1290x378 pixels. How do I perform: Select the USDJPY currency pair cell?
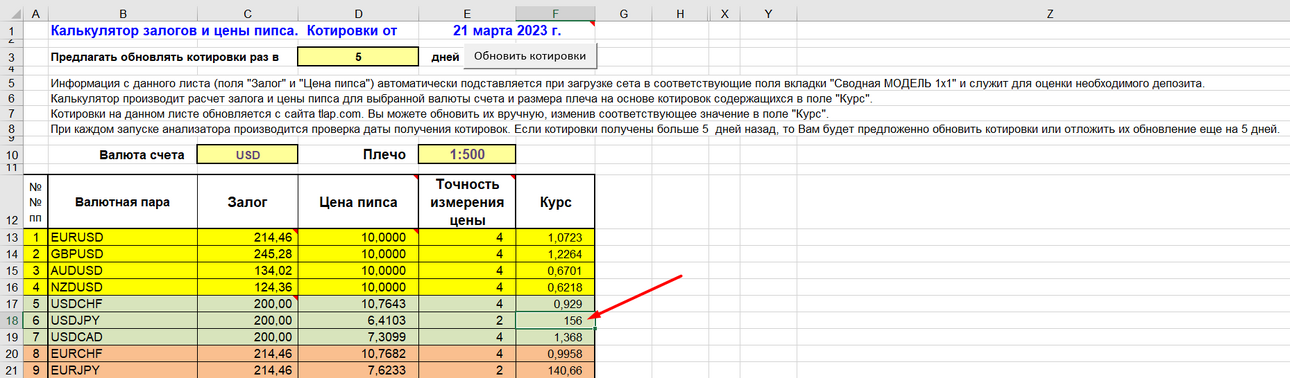[122, 320]
